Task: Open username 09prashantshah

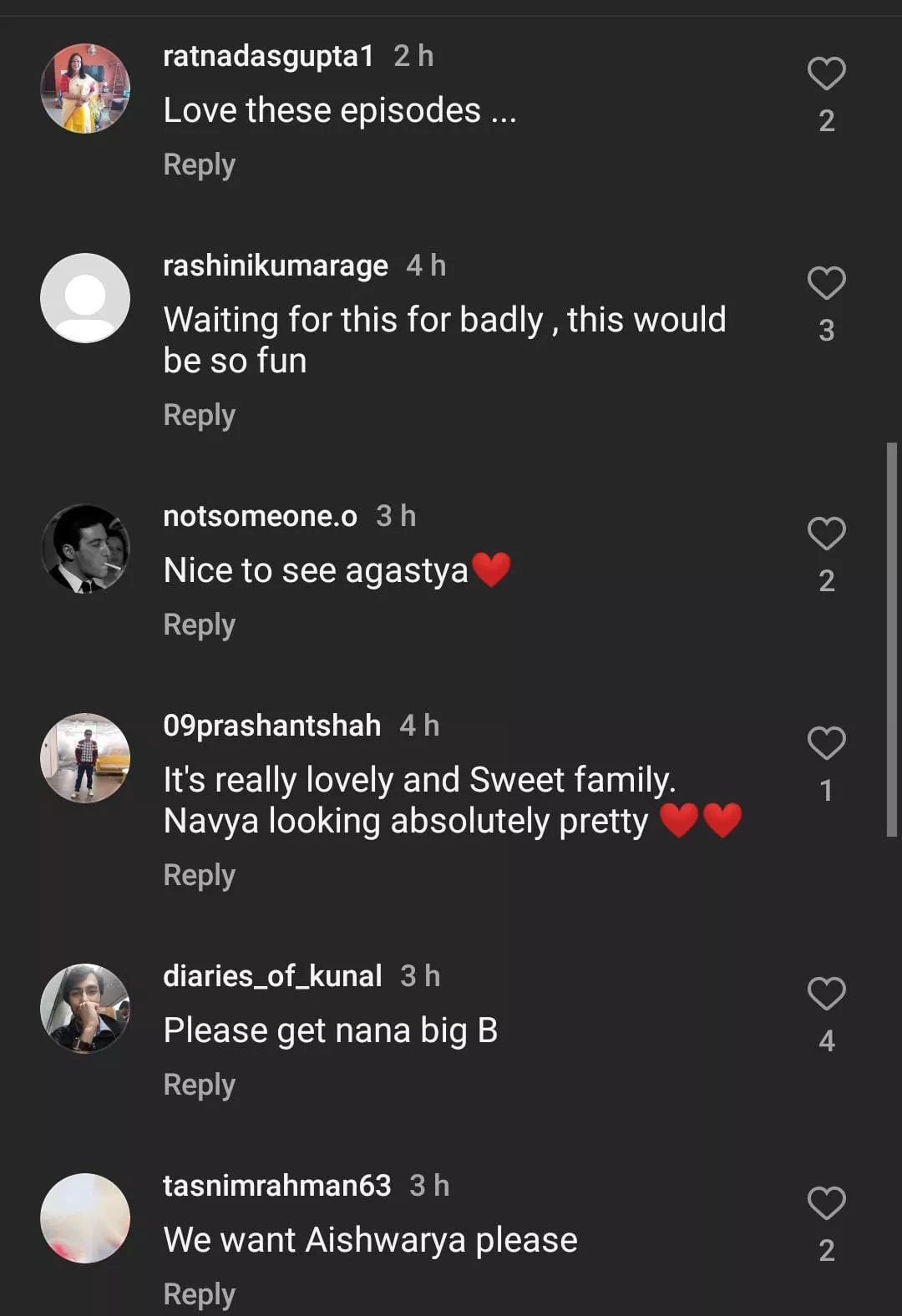Action: click(x=271, y=726)
